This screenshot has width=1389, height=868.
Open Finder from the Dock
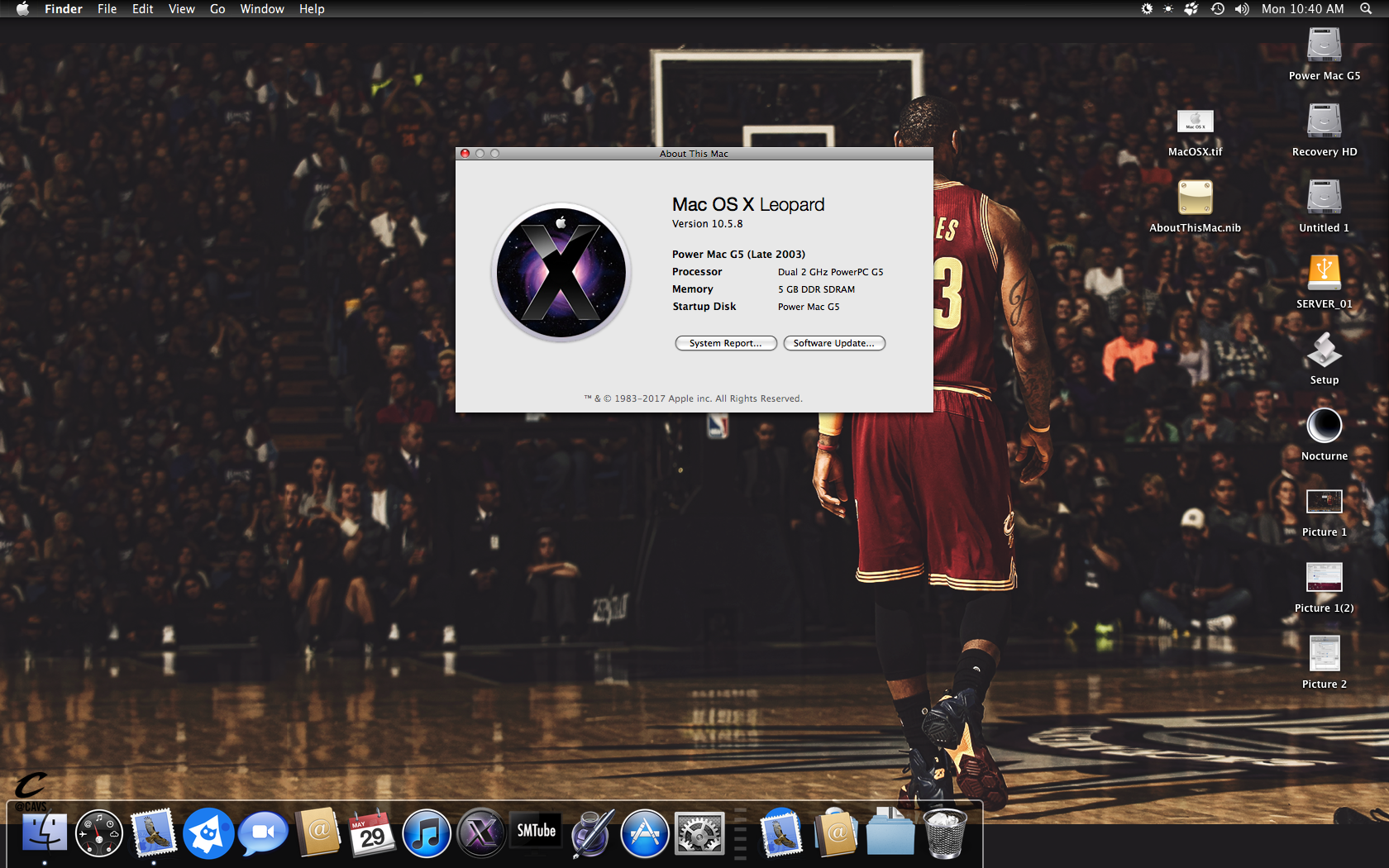click(45, 832)
